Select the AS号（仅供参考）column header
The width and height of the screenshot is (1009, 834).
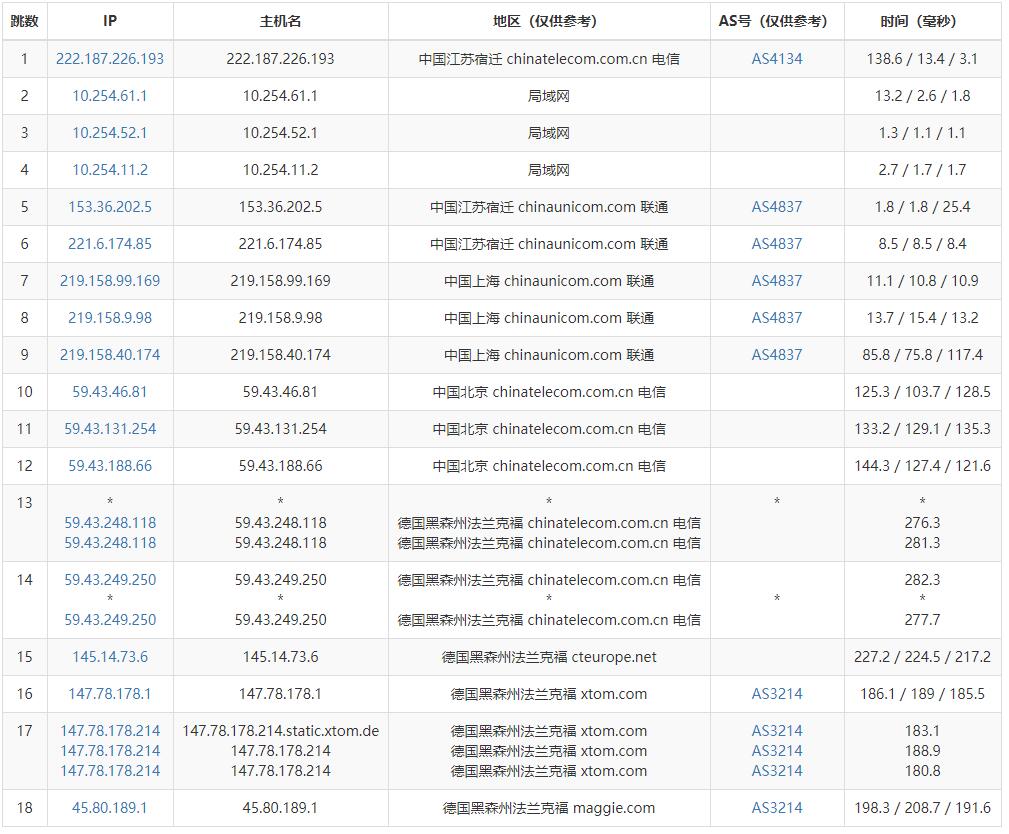coord(777,21)
